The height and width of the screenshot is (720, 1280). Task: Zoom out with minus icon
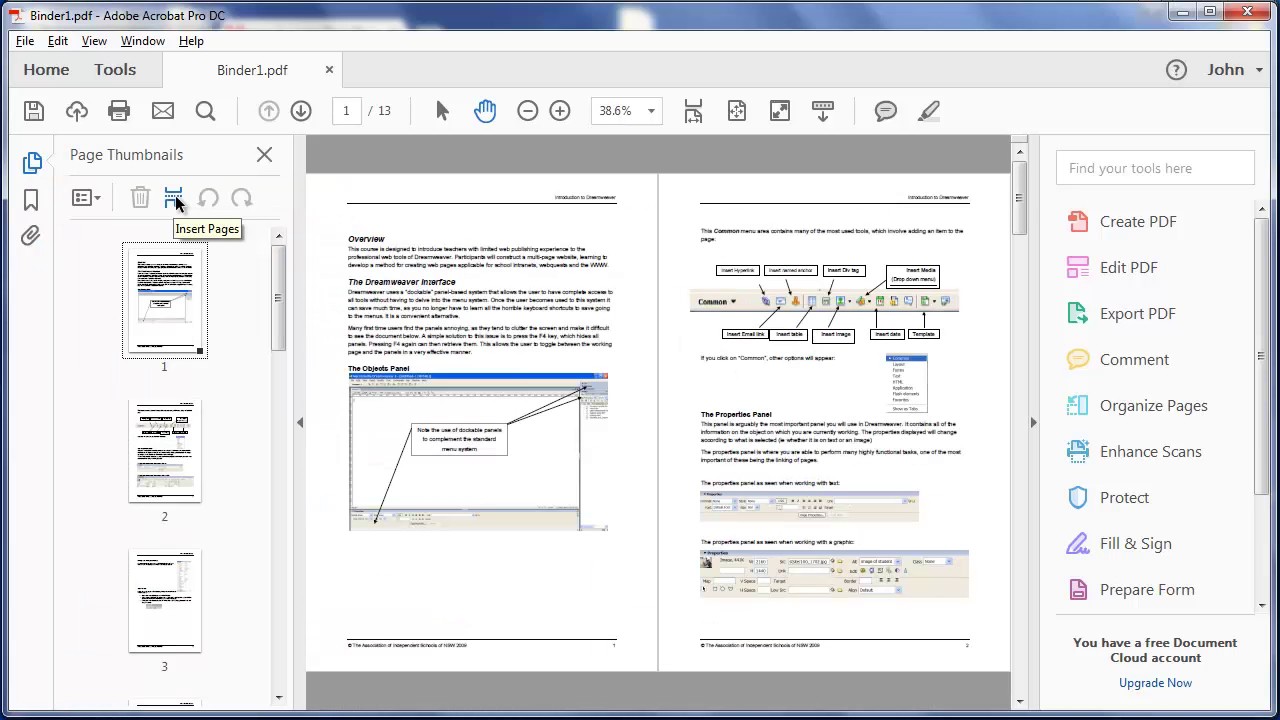[528, 111]
